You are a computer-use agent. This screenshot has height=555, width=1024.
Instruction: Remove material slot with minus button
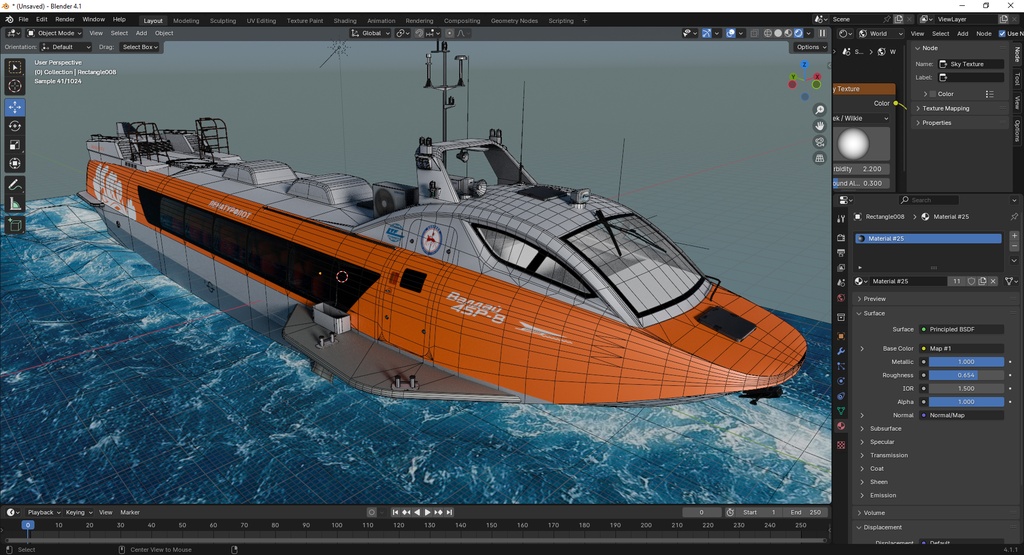(x=1014, y=246)
